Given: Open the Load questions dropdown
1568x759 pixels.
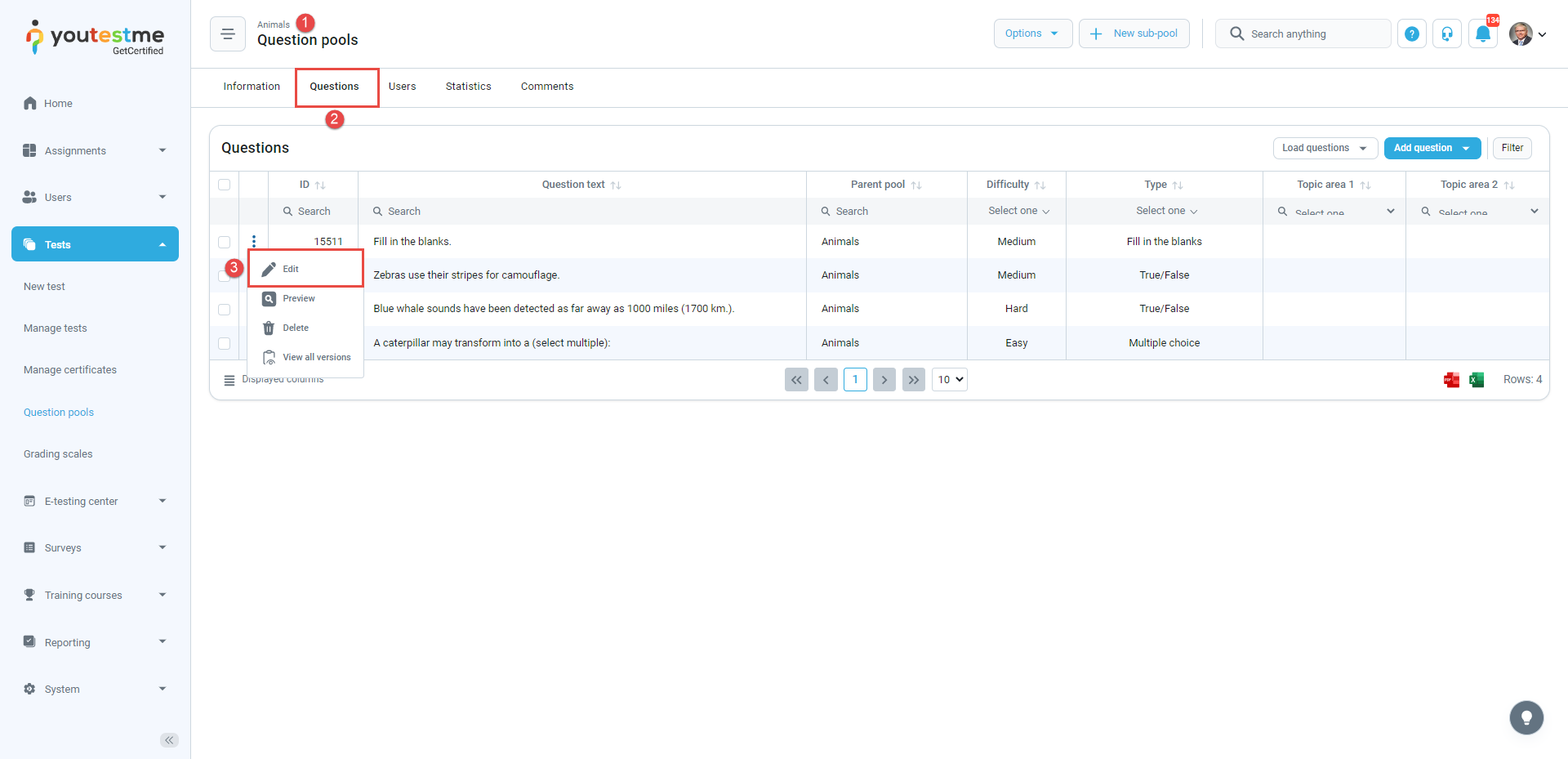Looking at the screenshot, I should [1325, 148].
